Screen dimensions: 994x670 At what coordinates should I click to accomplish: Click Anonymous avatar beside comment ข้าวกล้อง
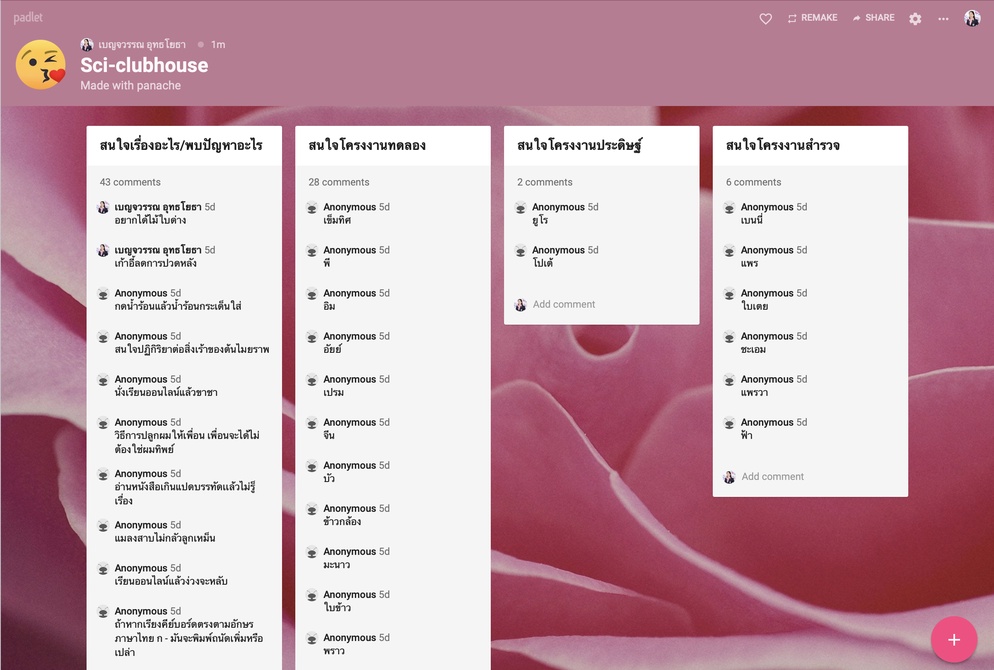[x=311, y=509]
